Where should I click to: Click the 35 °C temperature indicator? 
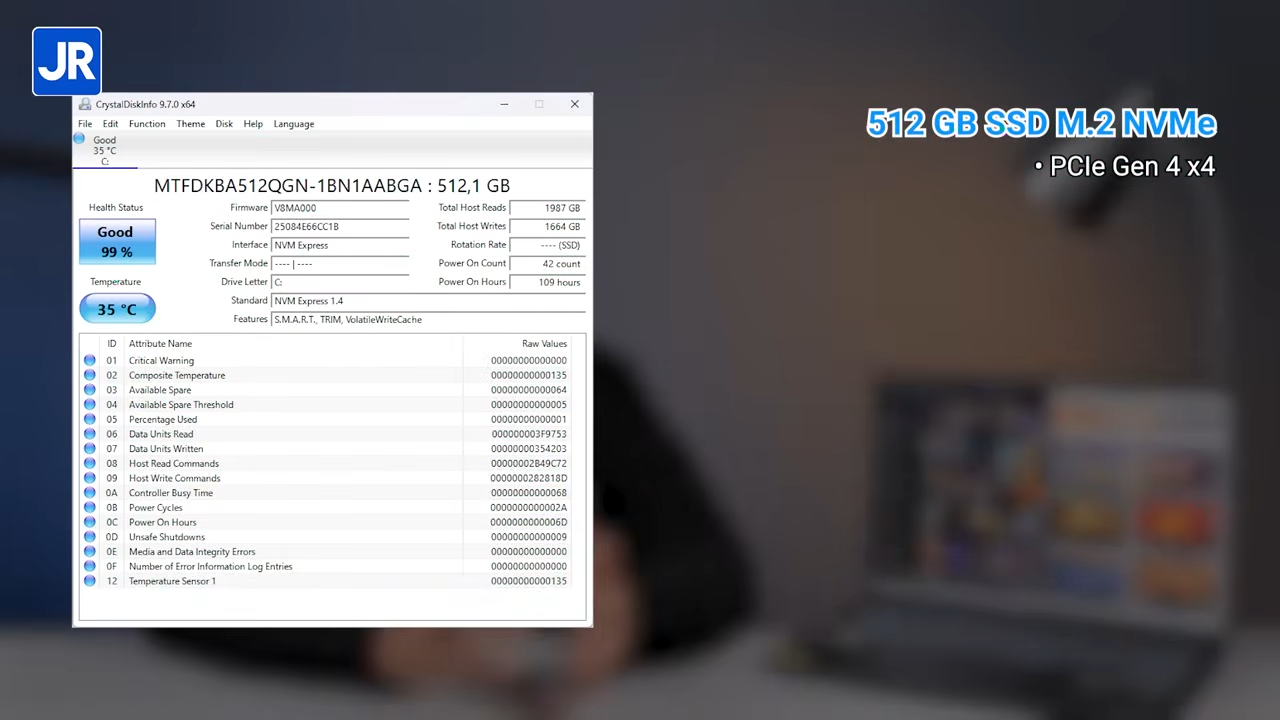click(116, 309)
